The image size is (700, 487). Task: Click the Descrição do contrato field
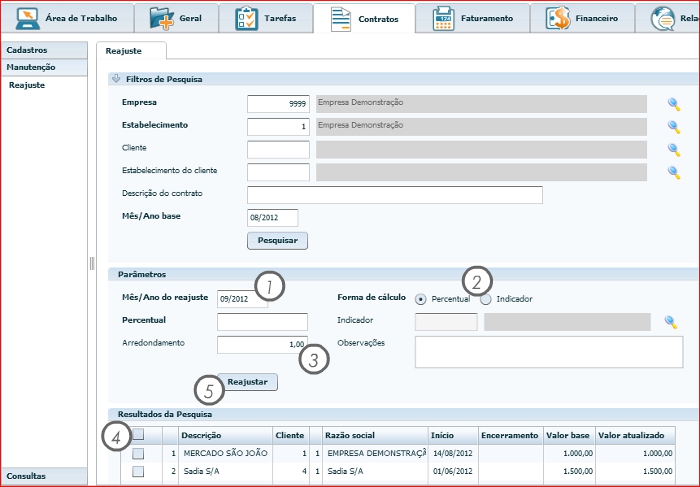395,195
